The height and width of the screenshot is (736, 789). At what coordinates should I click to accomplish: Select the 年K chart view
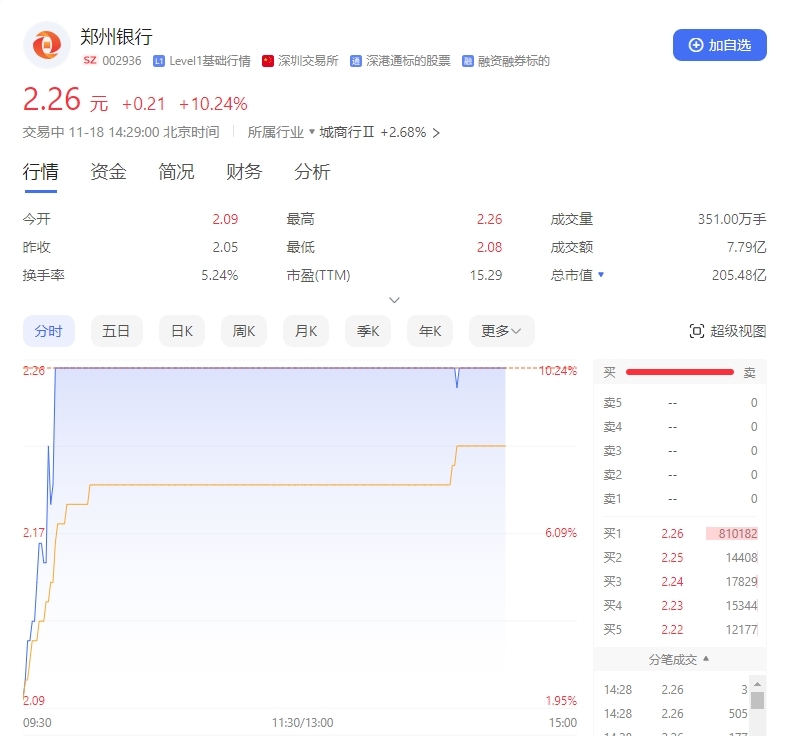coord(430,331)
